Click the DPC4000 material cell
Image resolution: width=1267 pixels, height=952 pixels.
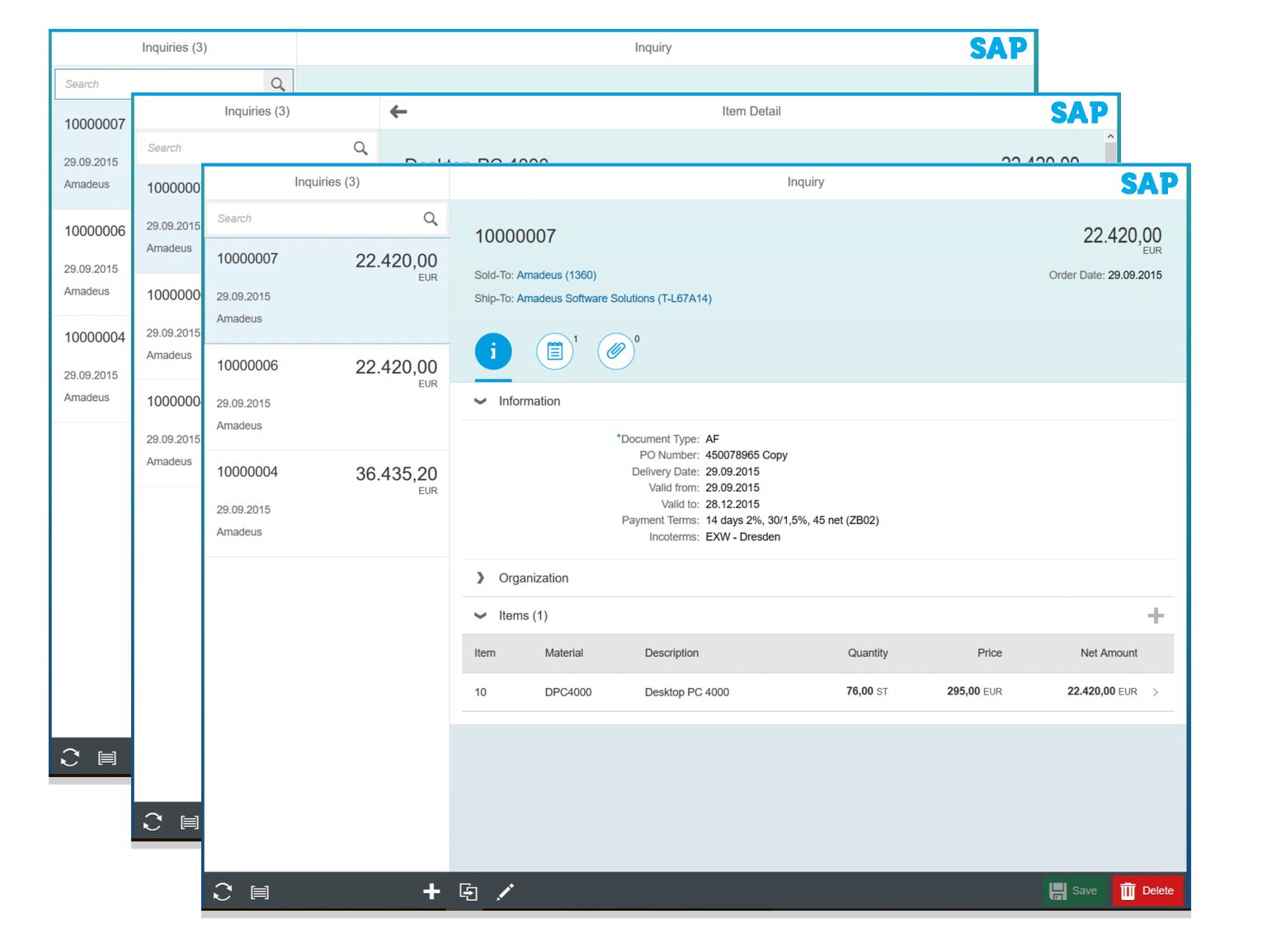[568, 692]
